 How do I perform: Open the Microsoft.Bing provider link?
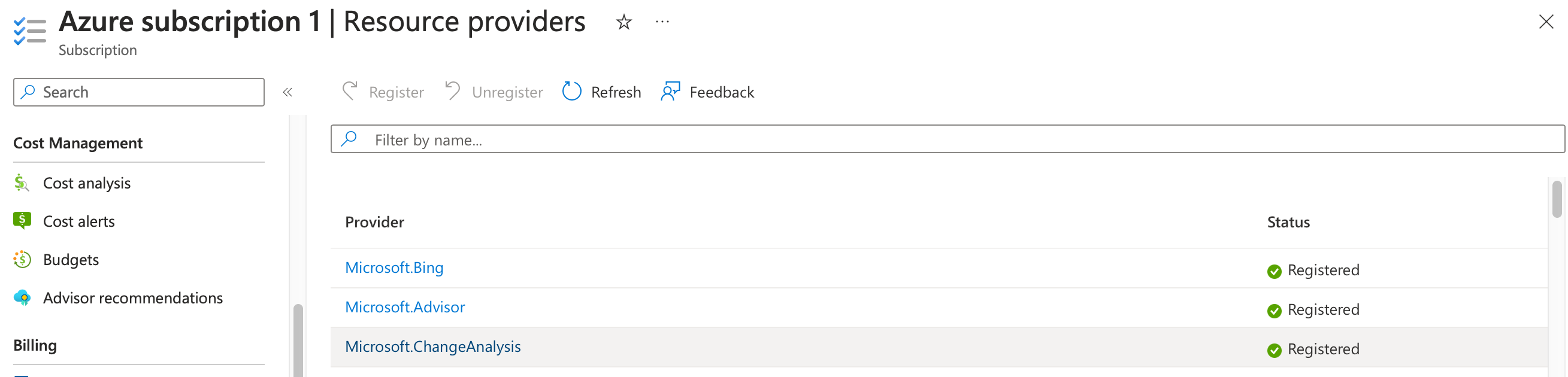click(393, 267)
